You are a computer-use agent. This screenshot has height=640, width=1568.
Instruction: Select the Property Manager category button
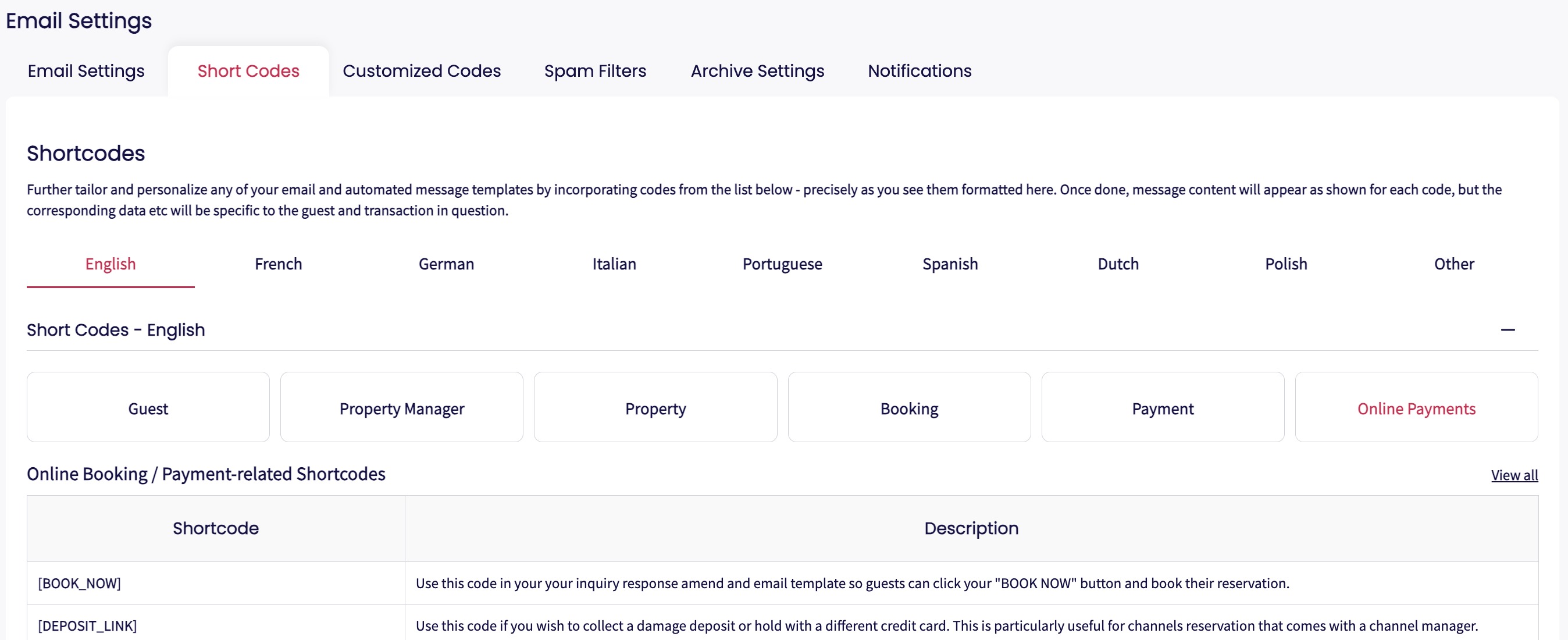pos(402,408)
